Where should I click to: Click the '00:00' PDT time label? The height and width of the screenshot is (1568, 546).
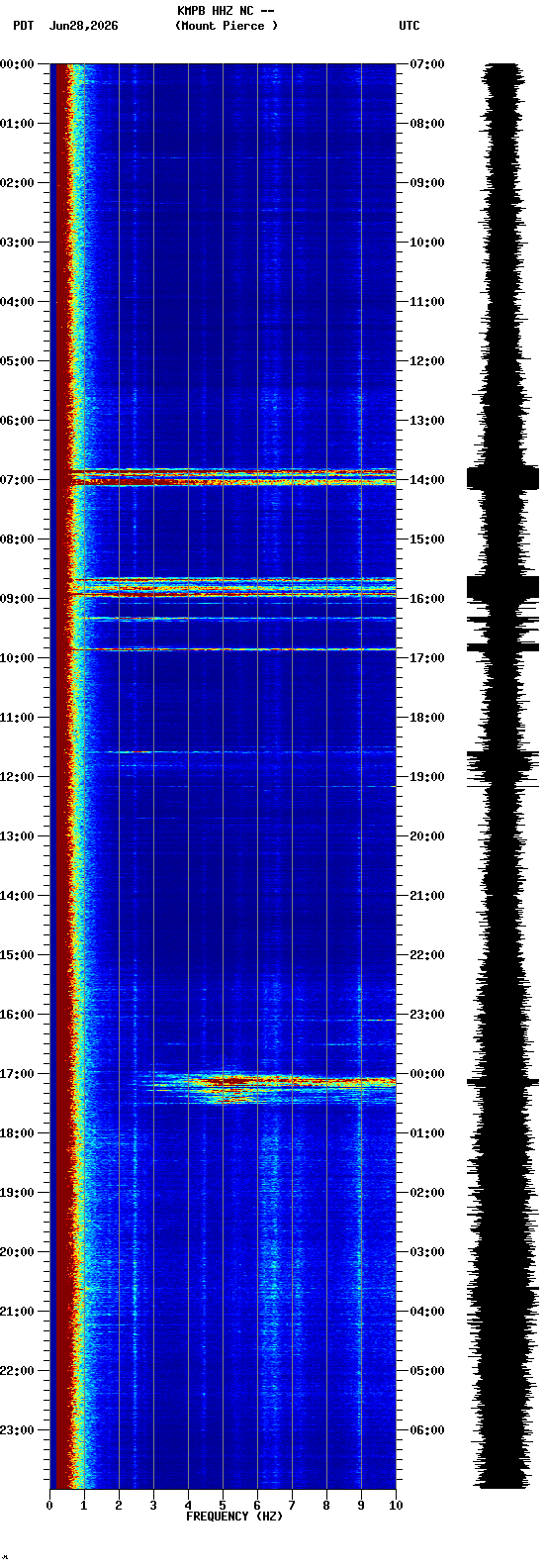click(17, 64)
